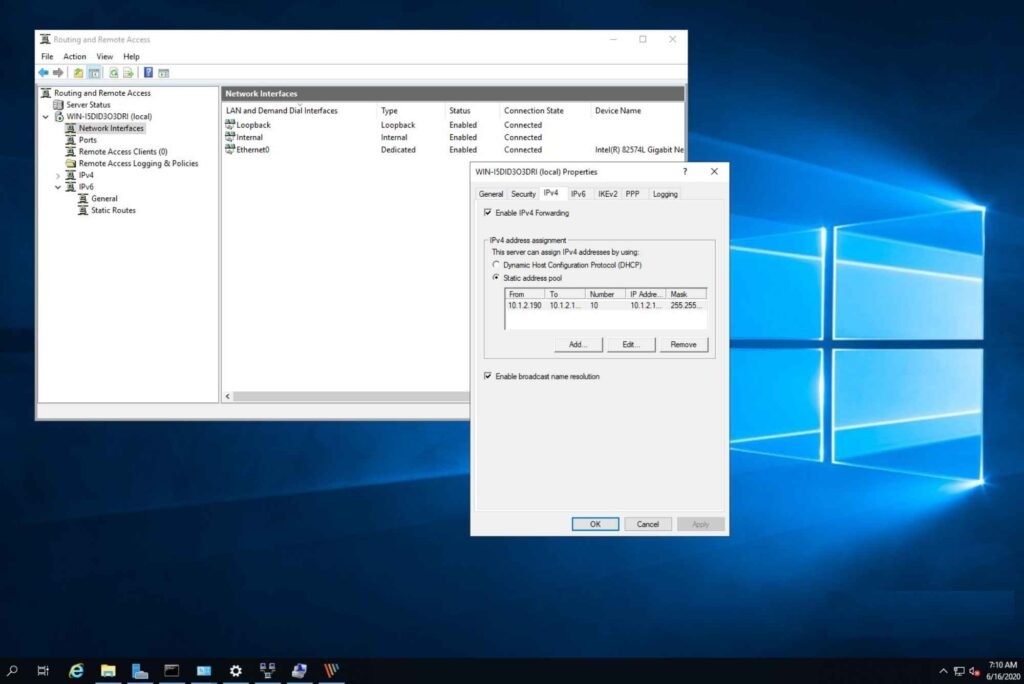Click the Export List toolbar icon
1024x684 pixels.
click(129, 73)
